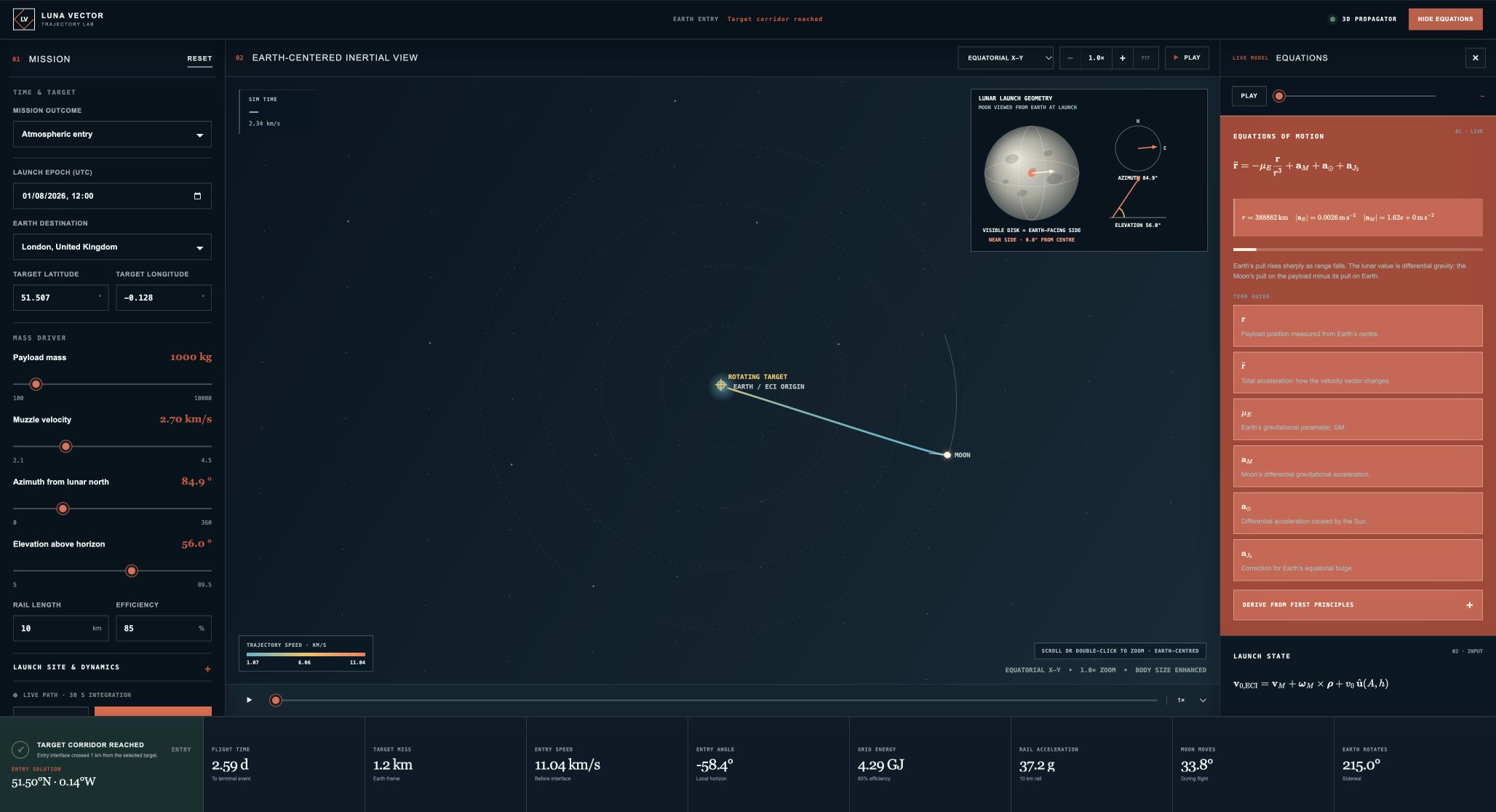Click the Moon globe in Lunar Launch Geometry
This screenshot has width=1496, height=812.
point(1031,173)
